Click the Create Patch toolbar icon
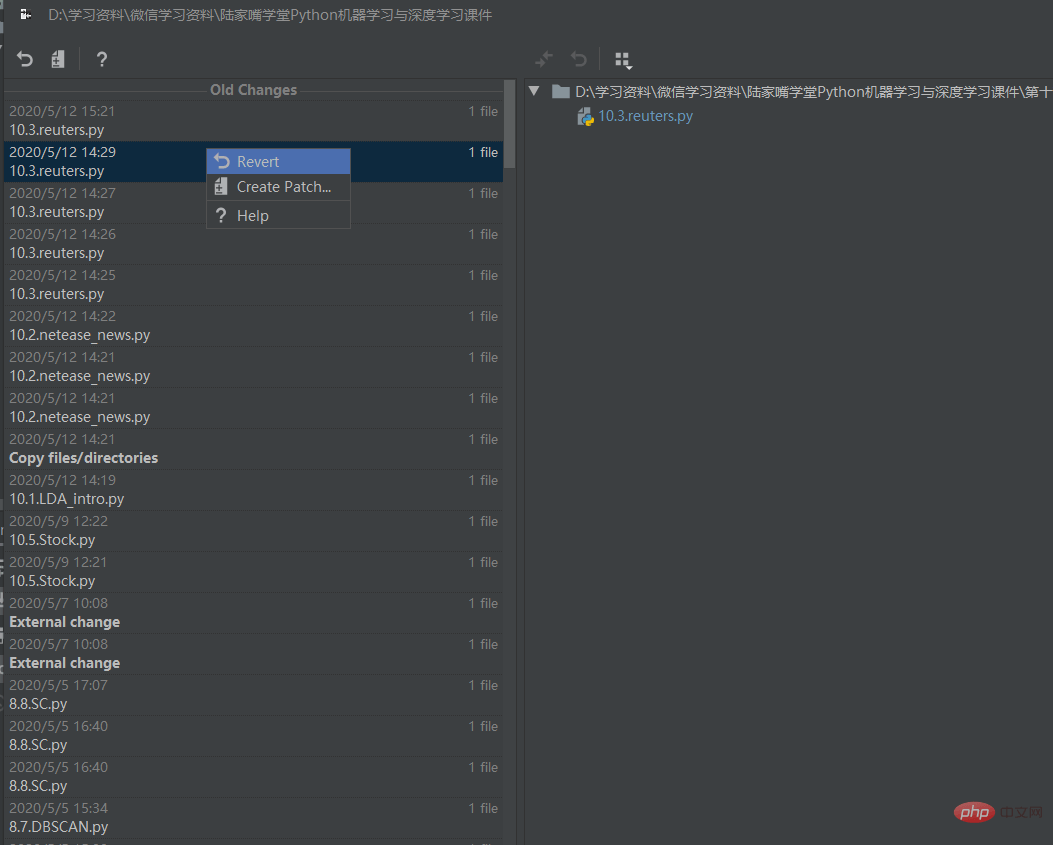This screenshot has height=845, width=1053. coord(58,59)
